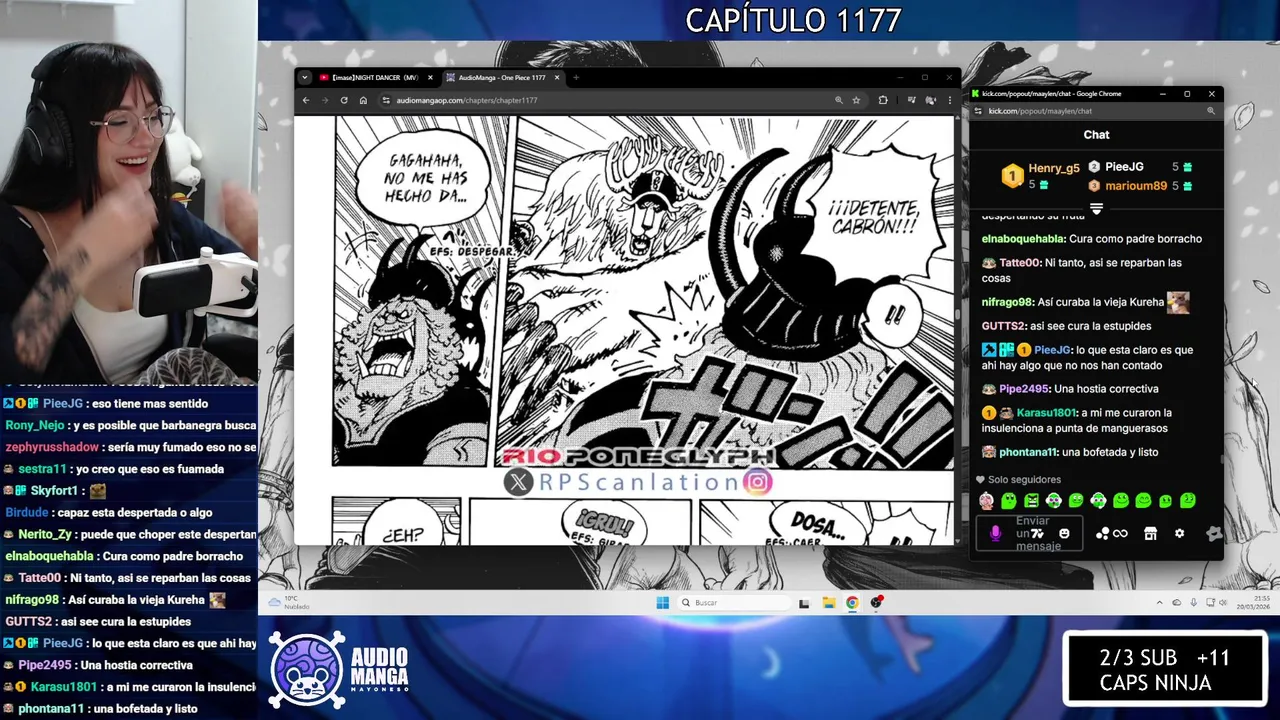Open marioum89 in the gifter leaderboard
The image size is (1280, 720).
[x=1140, y=186]
